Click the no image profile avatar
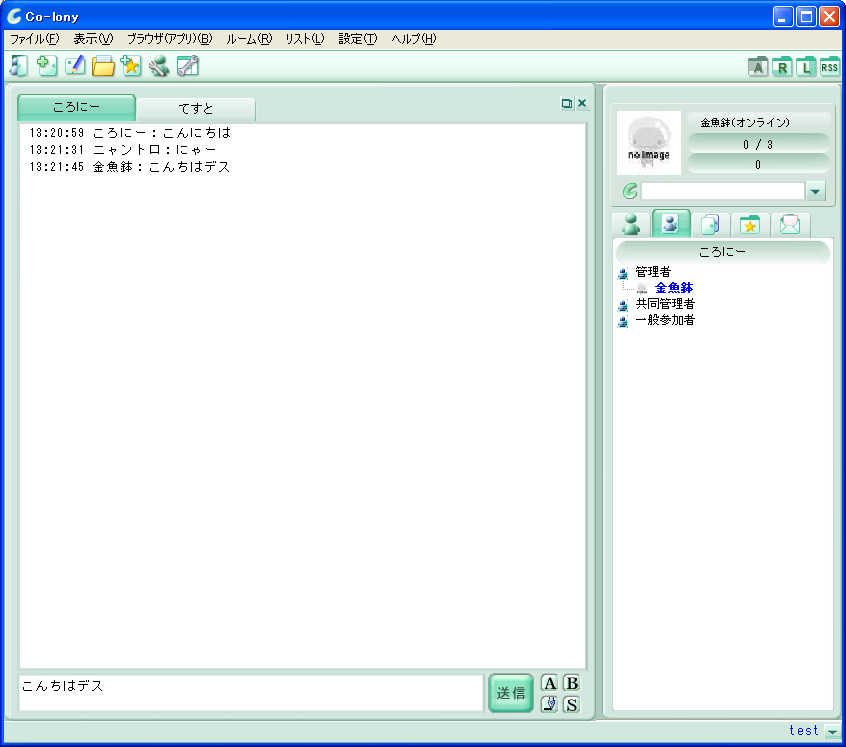 pyautogui.click(x=649, y=143)
